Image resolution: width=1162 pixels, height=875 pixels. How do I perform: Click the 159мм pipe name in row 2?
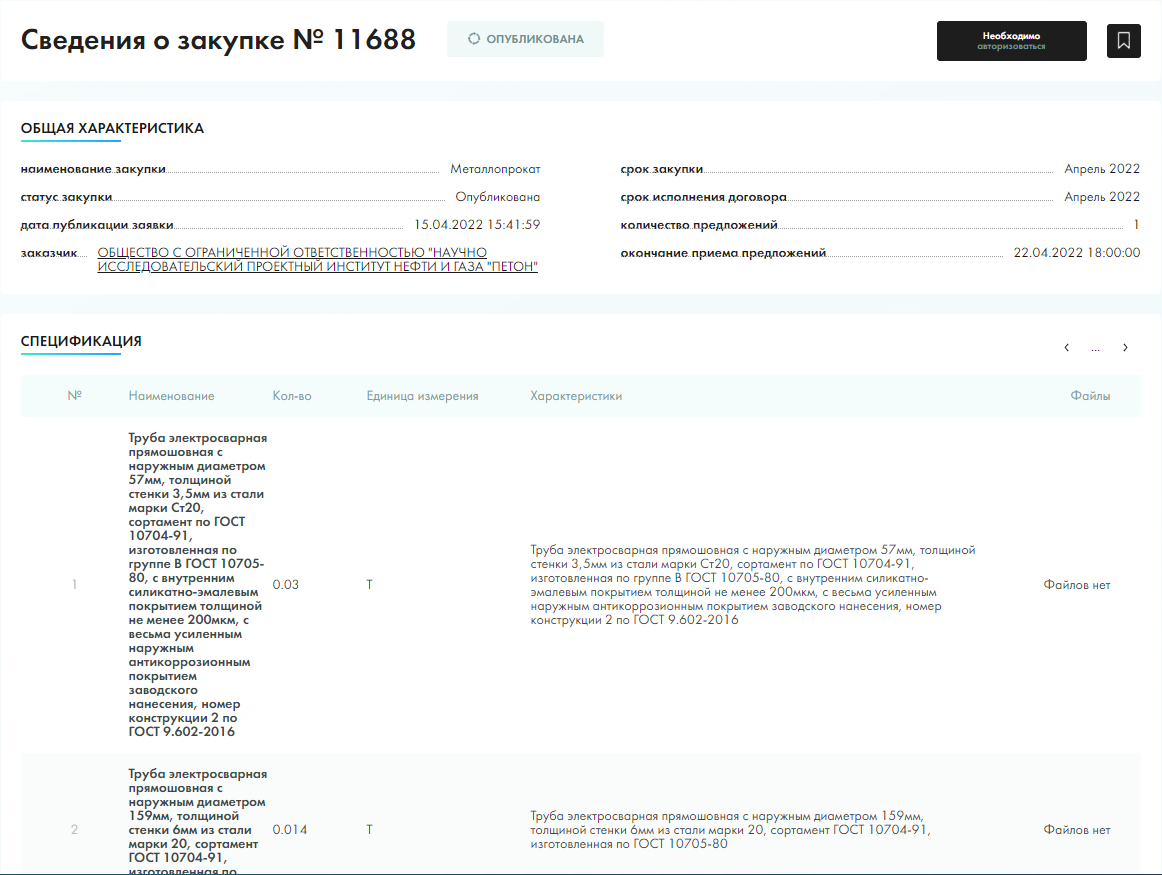coord(197,821)
